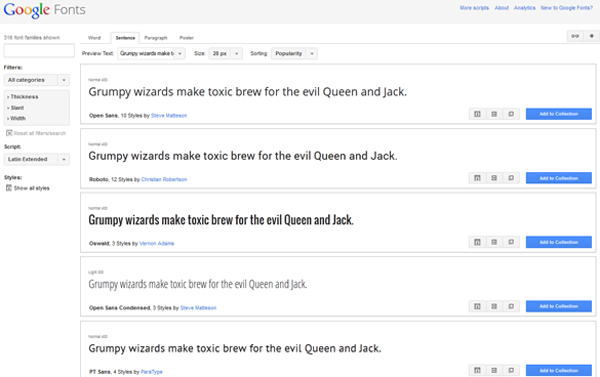600x377 pixels.
Task: Click the middle icon button in Roboto row
Action: coord(494,178)
